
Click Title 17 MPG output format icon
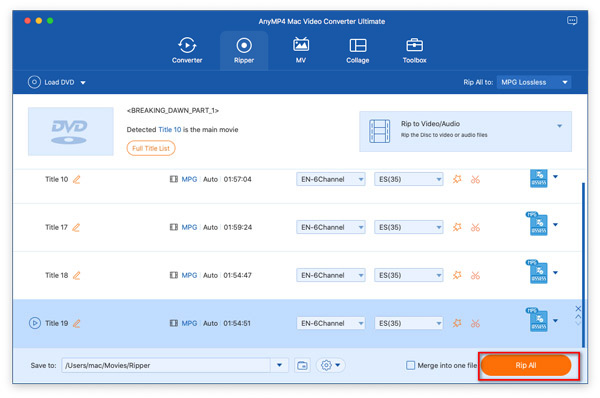(x=537, y=223)
